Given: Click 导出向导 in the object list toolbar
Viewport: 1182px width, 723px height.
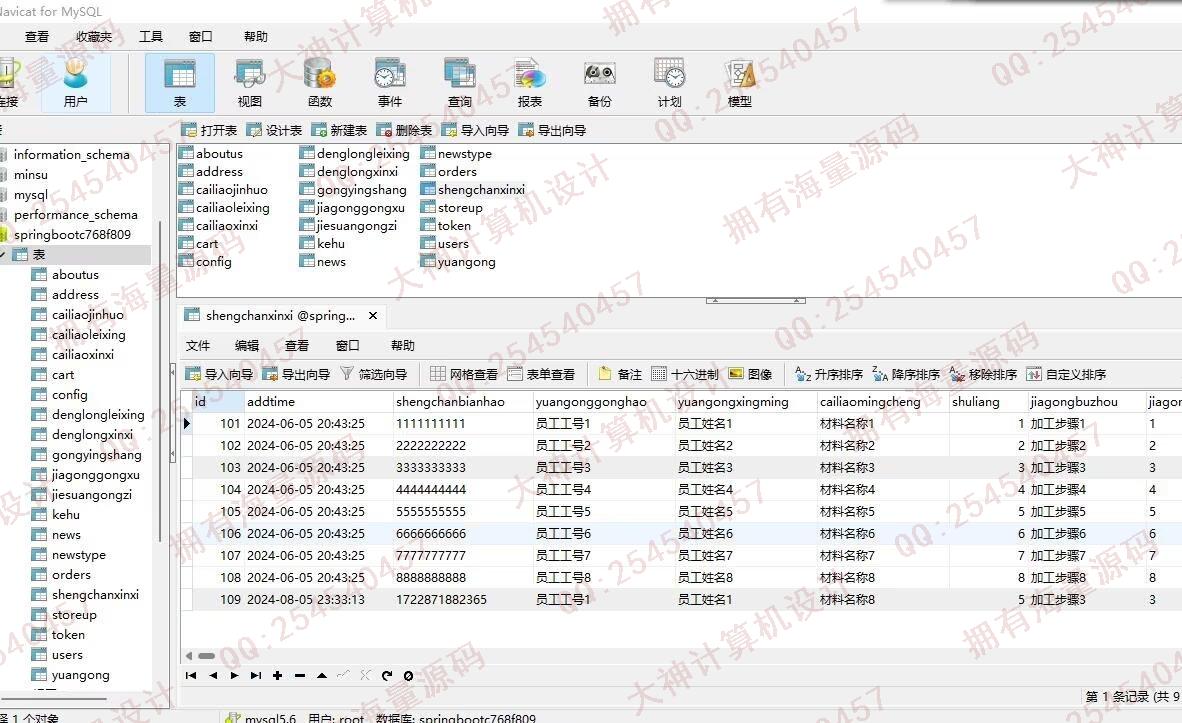Looking at the screenshot, I should pos(552,130).
